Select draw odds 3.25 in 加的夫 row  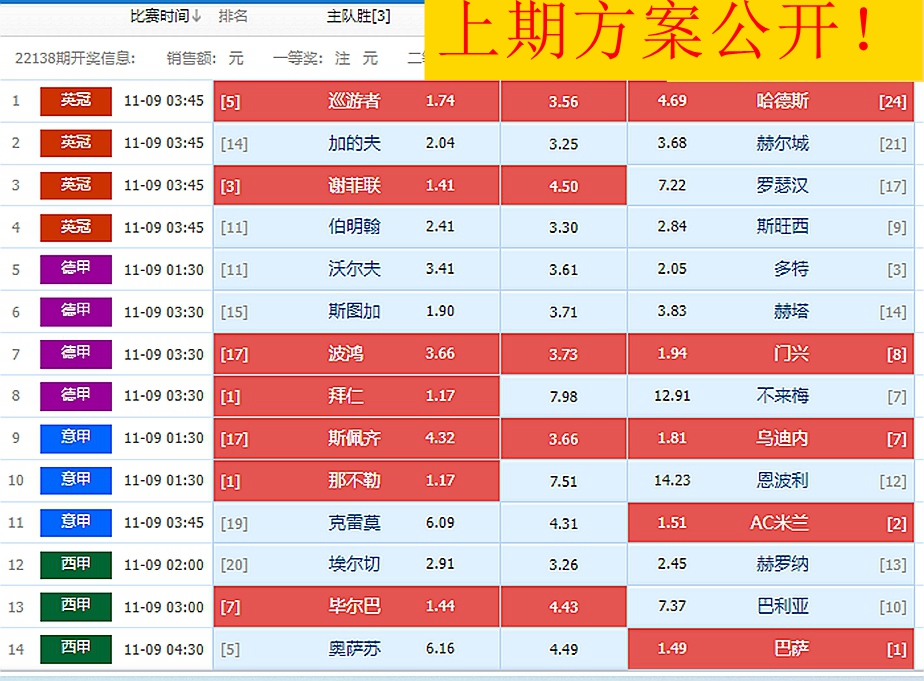click(563, 144)
